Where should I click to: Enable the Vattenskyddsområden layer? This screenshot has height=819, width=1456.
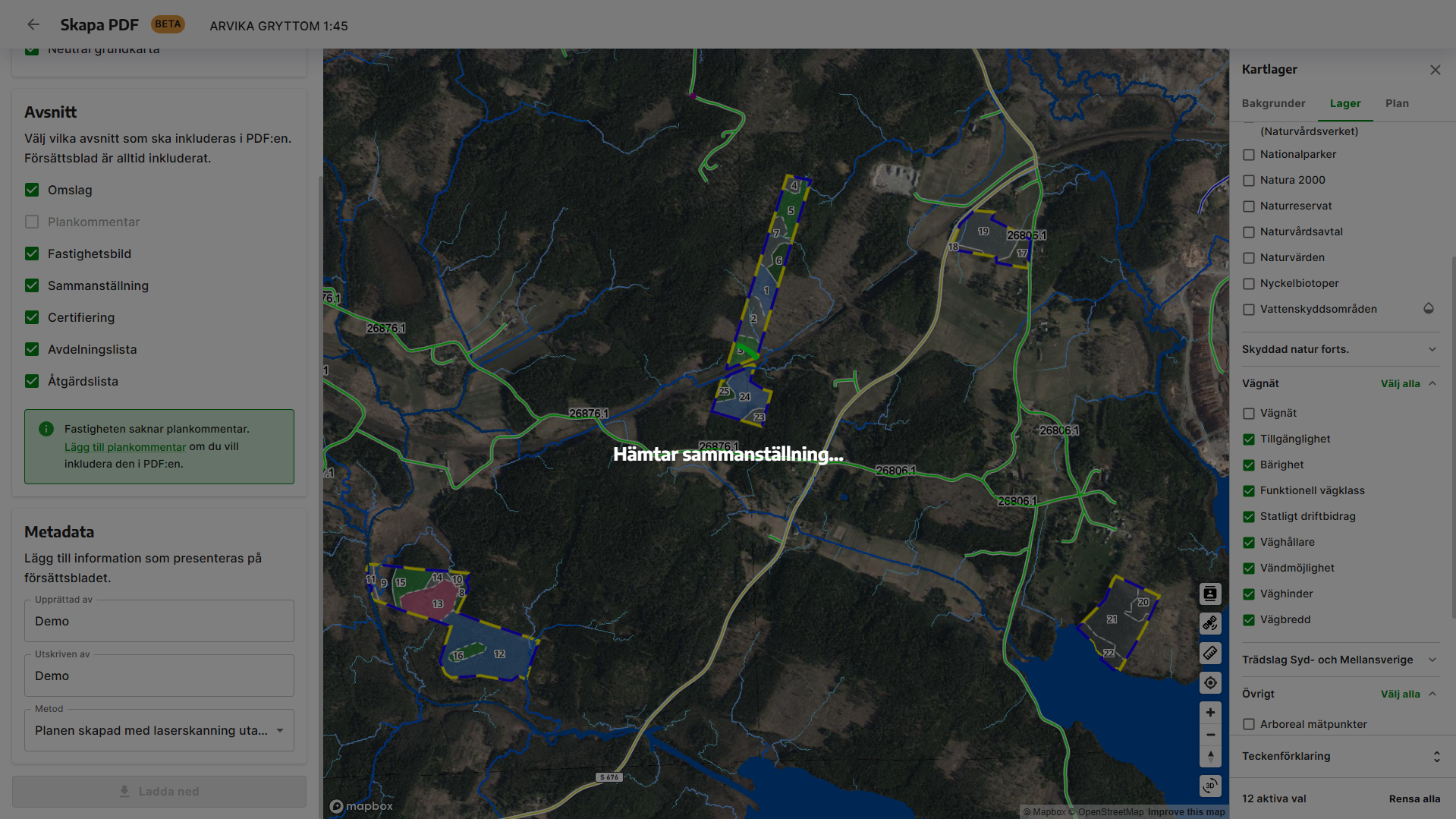1249,310
